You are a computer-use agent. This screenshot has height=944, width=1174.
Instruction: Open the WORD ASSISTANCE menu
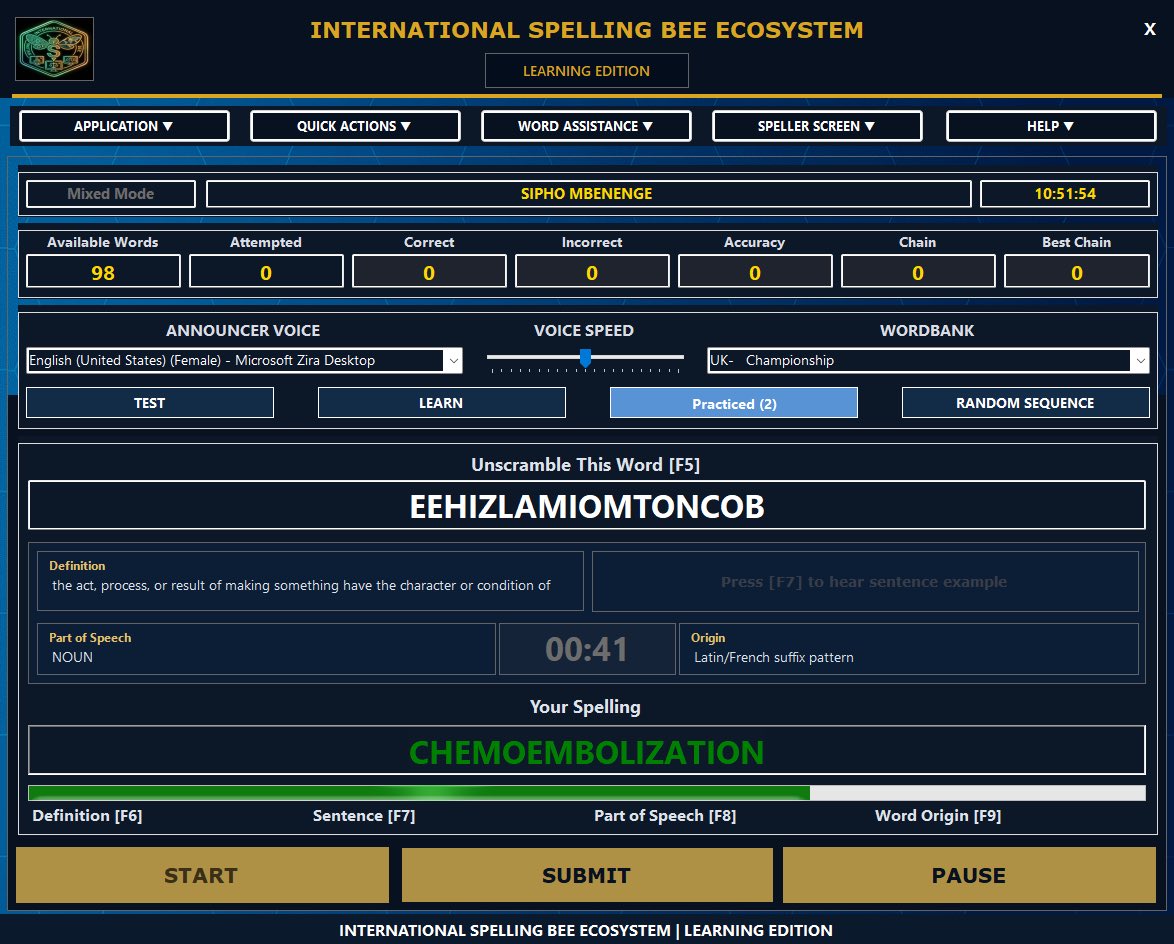click(x=586, y=126)
